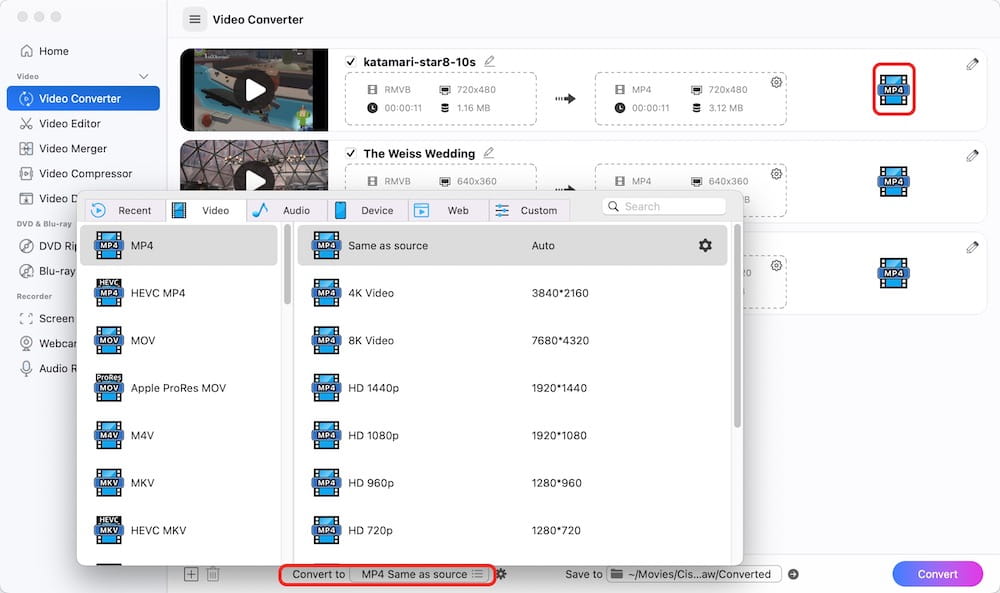This screenshot has height=593, width=1000.
Task: Select MP4 format in list
Action: tap(179, 245)
